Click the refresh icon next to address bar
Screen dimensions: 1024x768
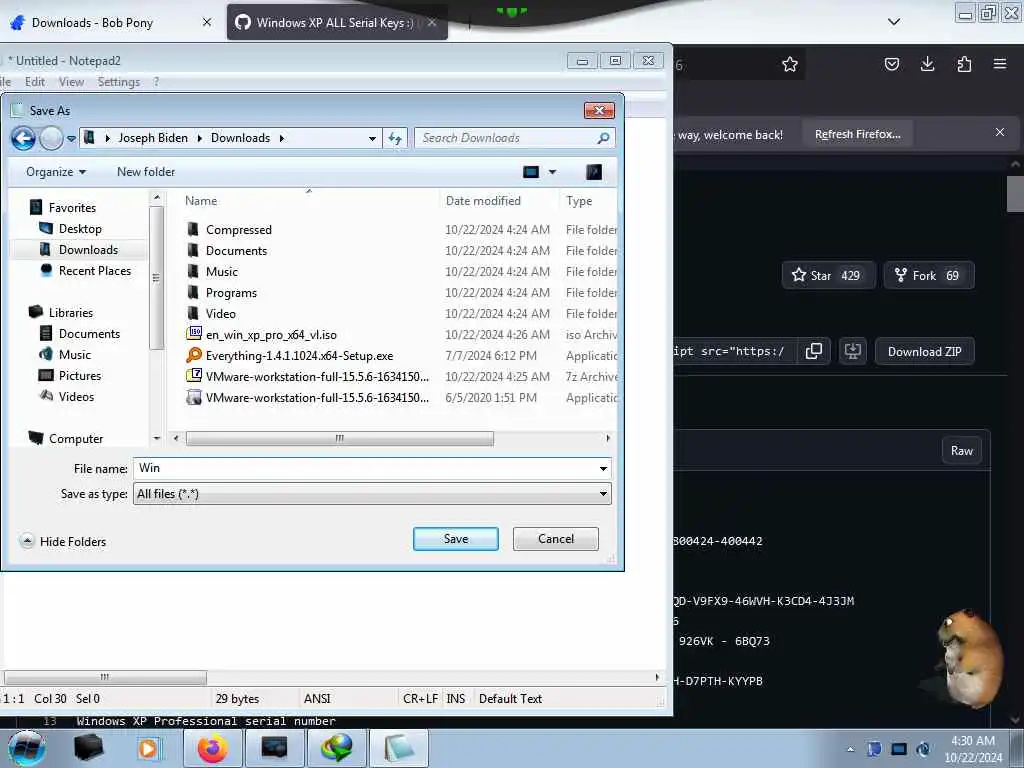click(395, 138)
